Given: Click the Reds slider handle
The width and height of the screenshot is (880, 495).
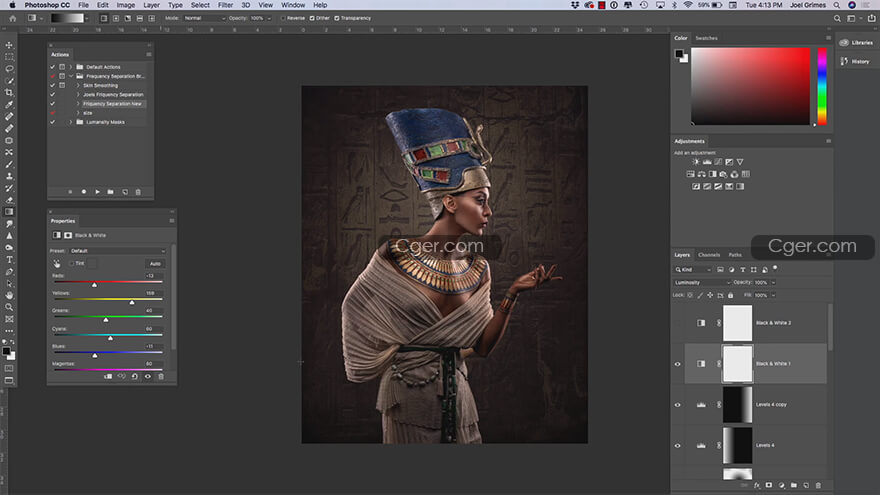Looking at the screenshot, I should click(94, 285).
